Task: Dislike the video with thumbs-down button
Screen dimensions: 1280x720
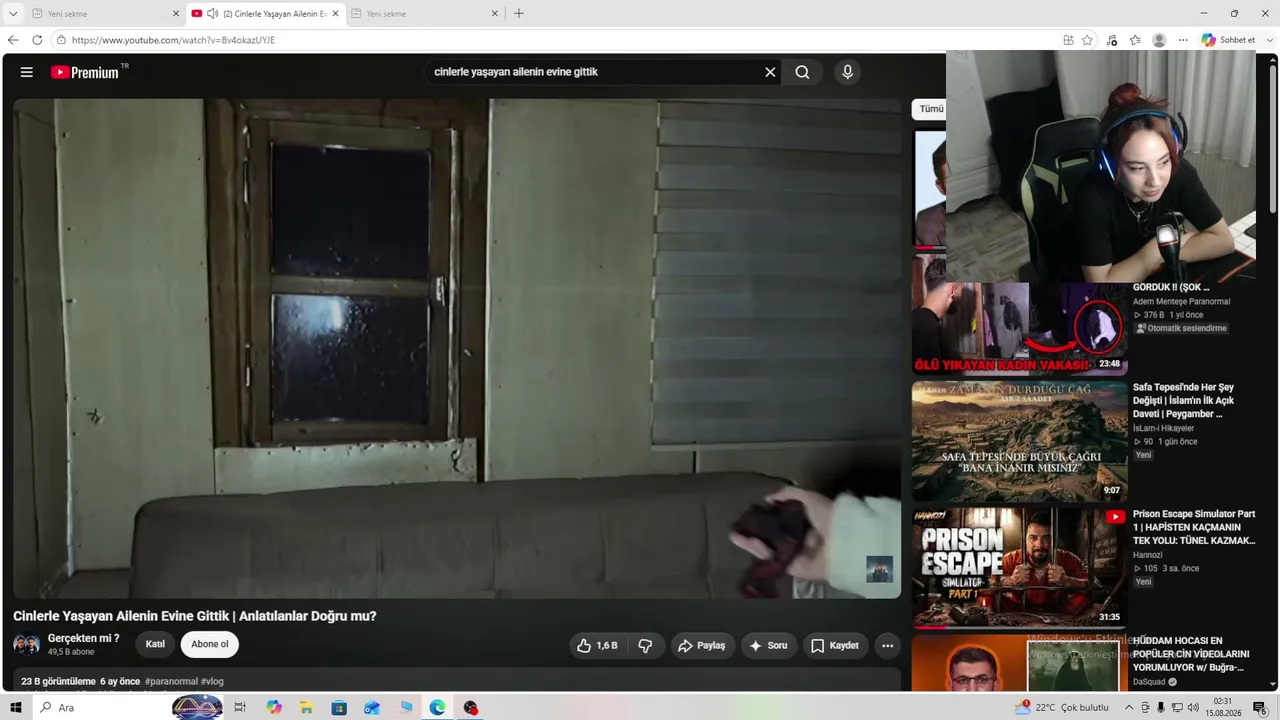Action: click(645, 646)
